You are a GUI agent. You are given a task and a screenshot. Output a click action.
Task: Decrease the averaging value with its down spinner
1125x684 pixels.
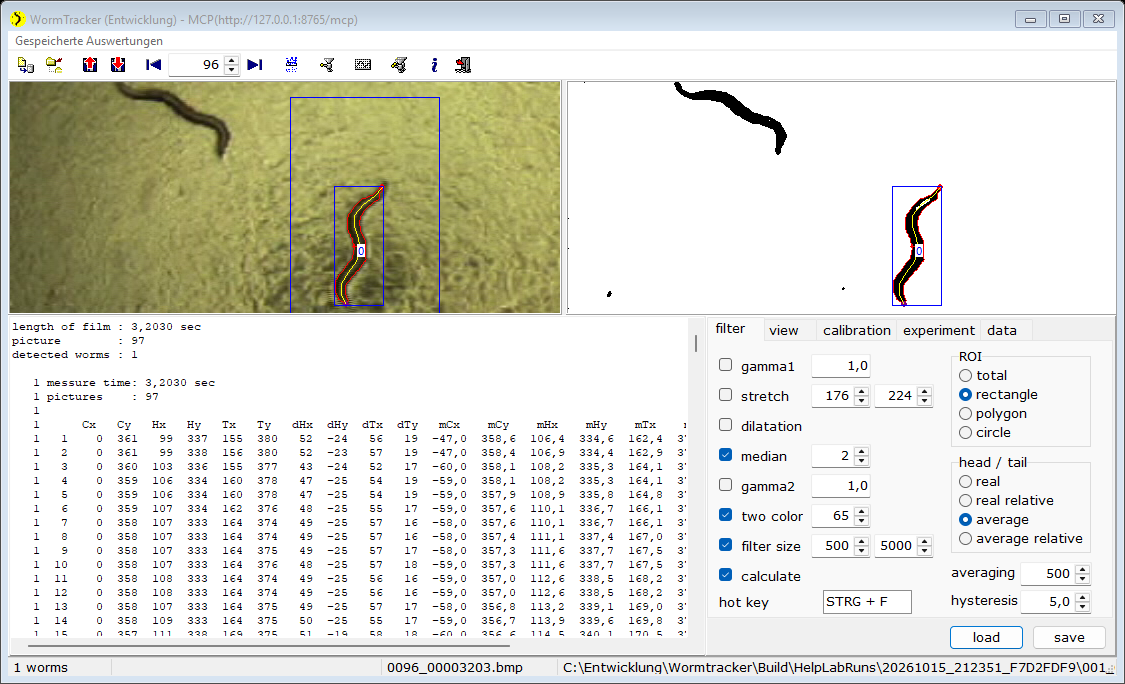coord(1083,578)
